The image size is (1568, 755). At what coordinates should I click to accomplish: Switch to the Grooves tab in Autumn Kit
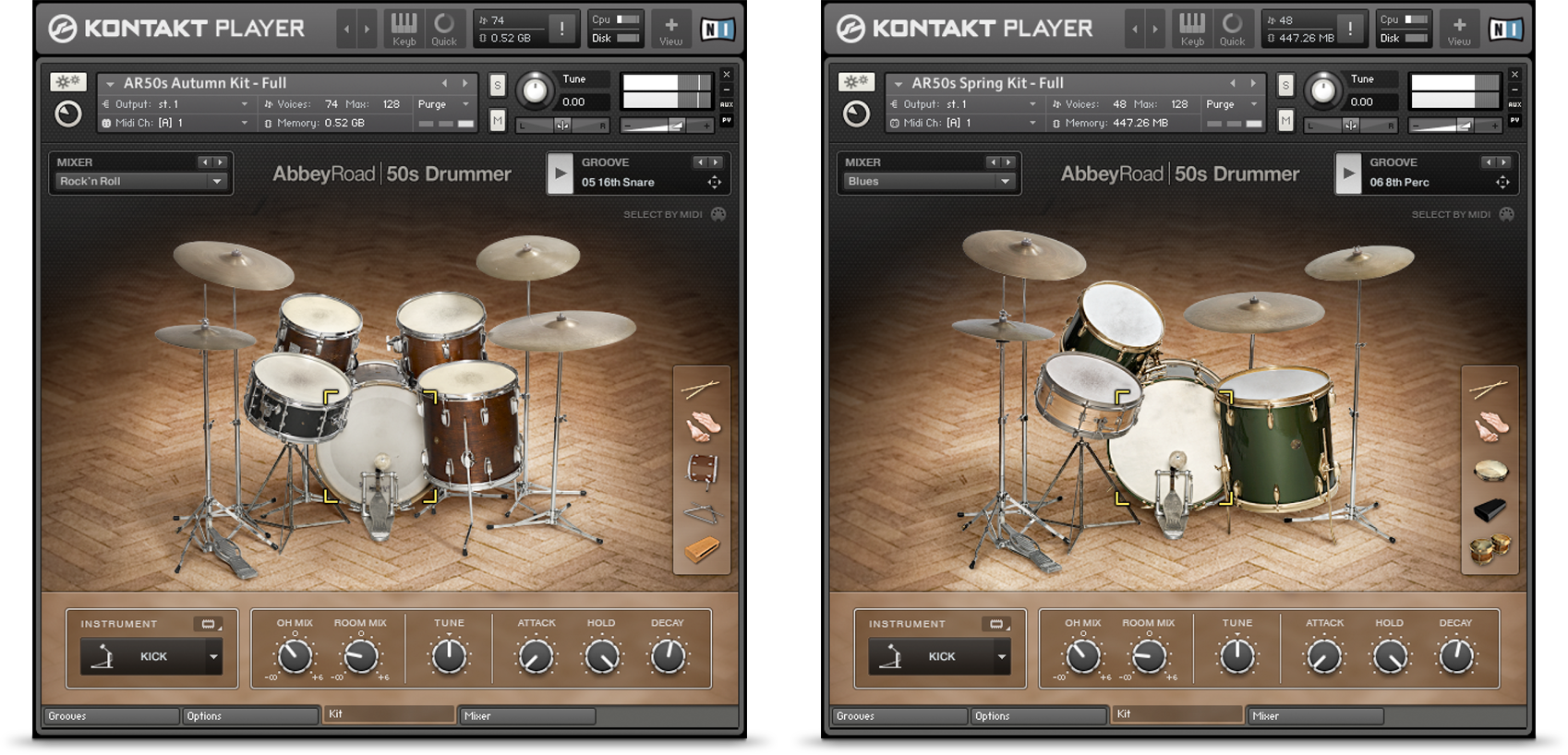(112, 716)
